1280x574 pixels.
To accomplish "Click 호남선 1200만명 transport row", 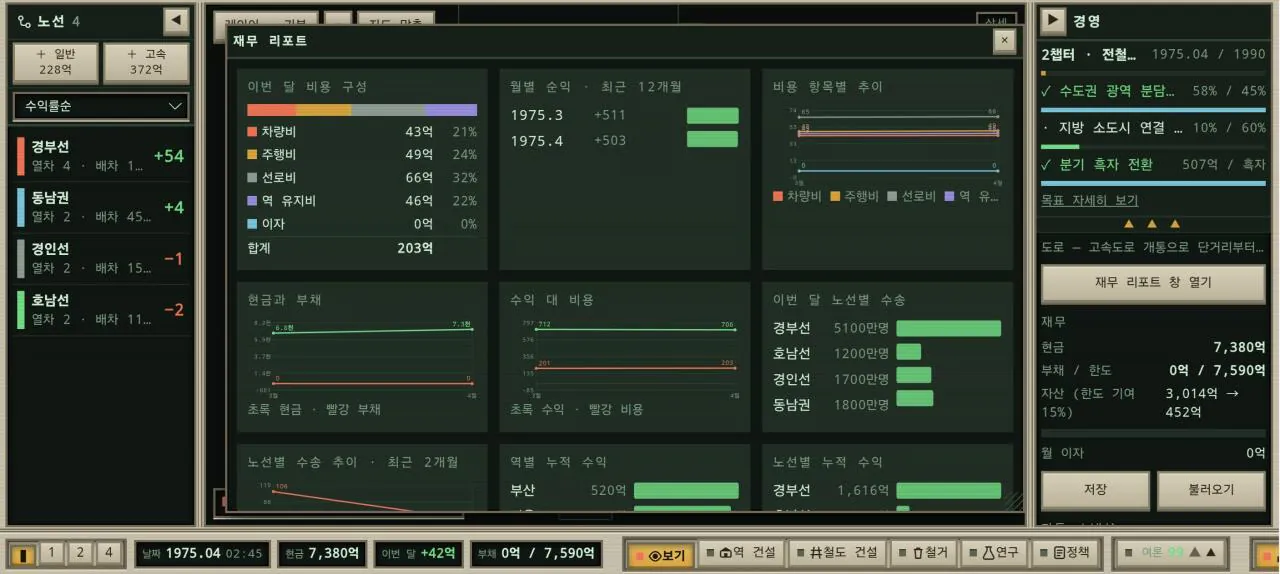I will (x=887, y=352).
